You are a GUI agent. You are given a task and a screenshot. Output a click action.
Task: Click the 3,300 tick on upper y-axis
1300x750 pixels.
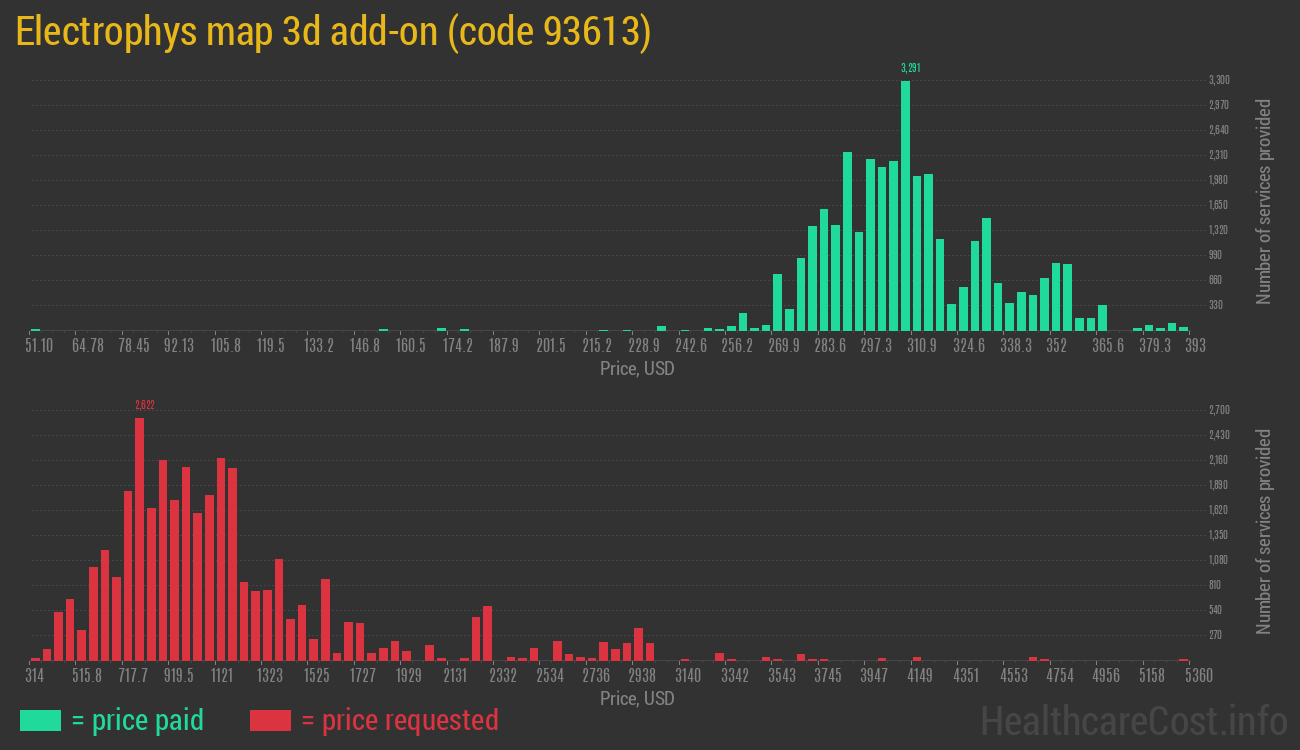[x=1219, y=80]
